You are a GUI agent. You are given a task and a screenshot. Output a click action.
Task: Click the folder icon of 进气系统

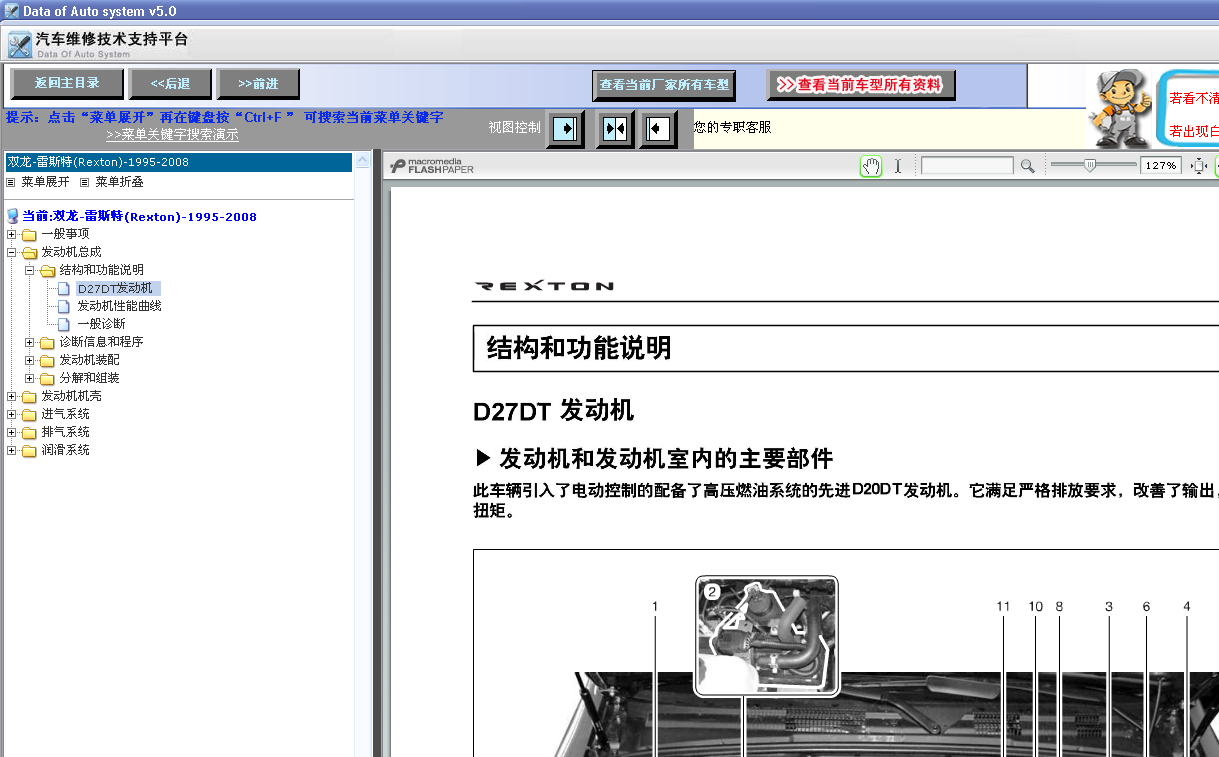pos(29,414)
